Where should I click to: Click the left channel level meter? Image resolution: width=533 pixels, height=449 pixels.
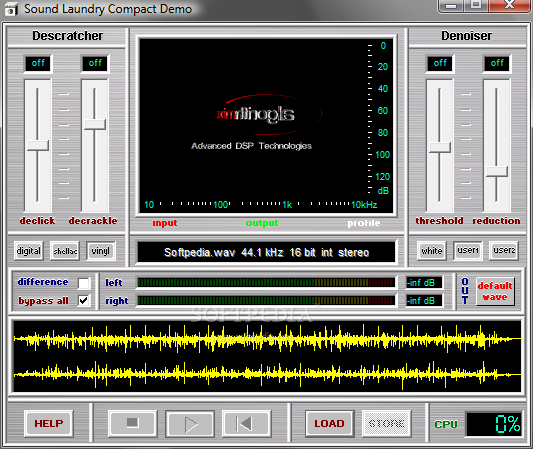click(266, 282)
